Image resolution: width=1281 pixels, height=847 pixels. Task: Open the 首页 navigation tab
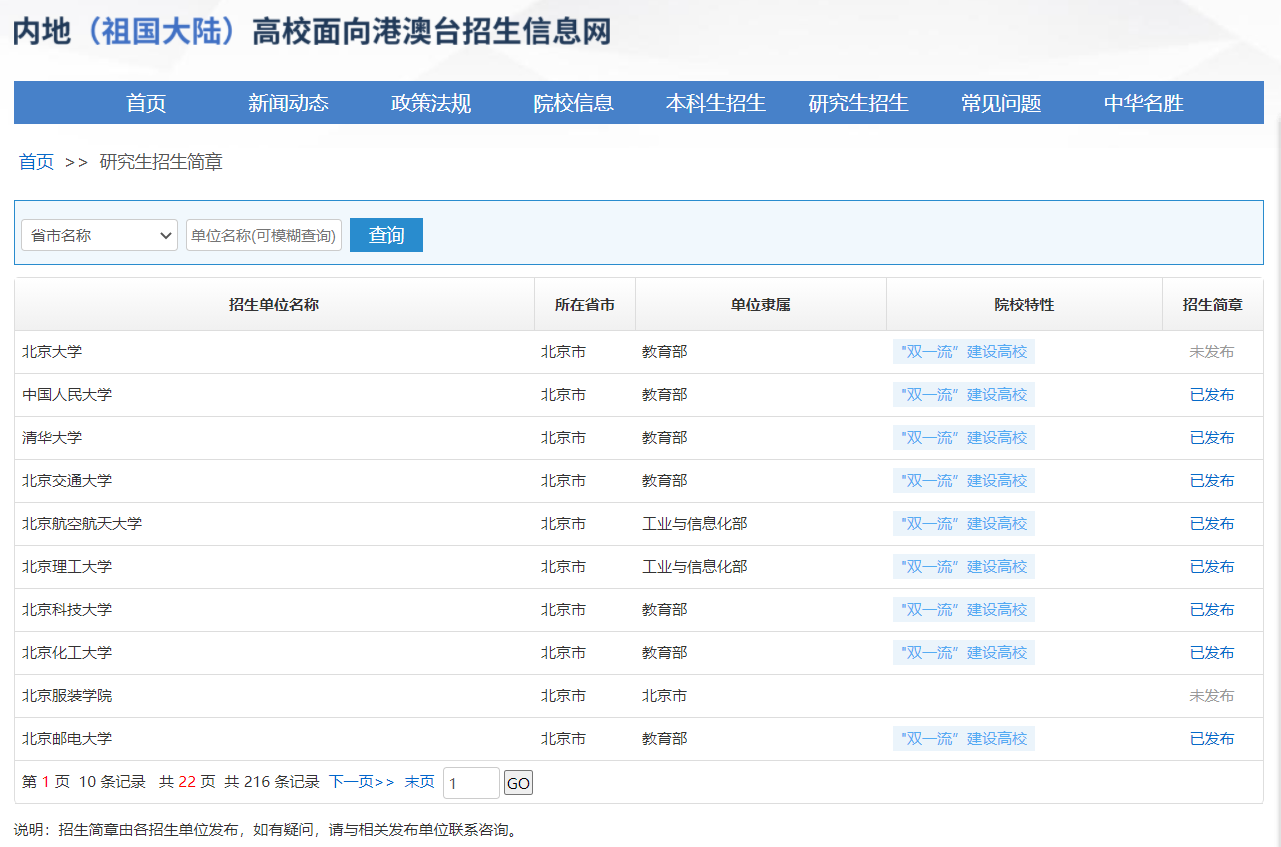tap(146, 103)
